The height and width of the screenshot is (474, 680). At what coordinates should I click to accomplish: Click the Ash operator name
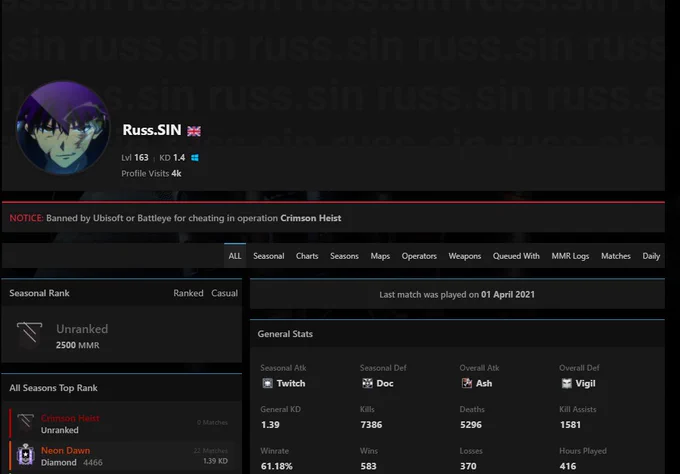484,383
